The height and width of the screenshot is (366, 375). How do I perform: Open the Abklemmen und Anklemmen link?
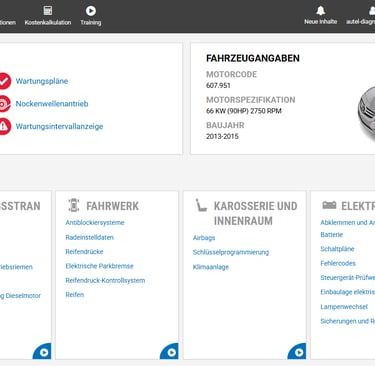click(x=348, y=223)
